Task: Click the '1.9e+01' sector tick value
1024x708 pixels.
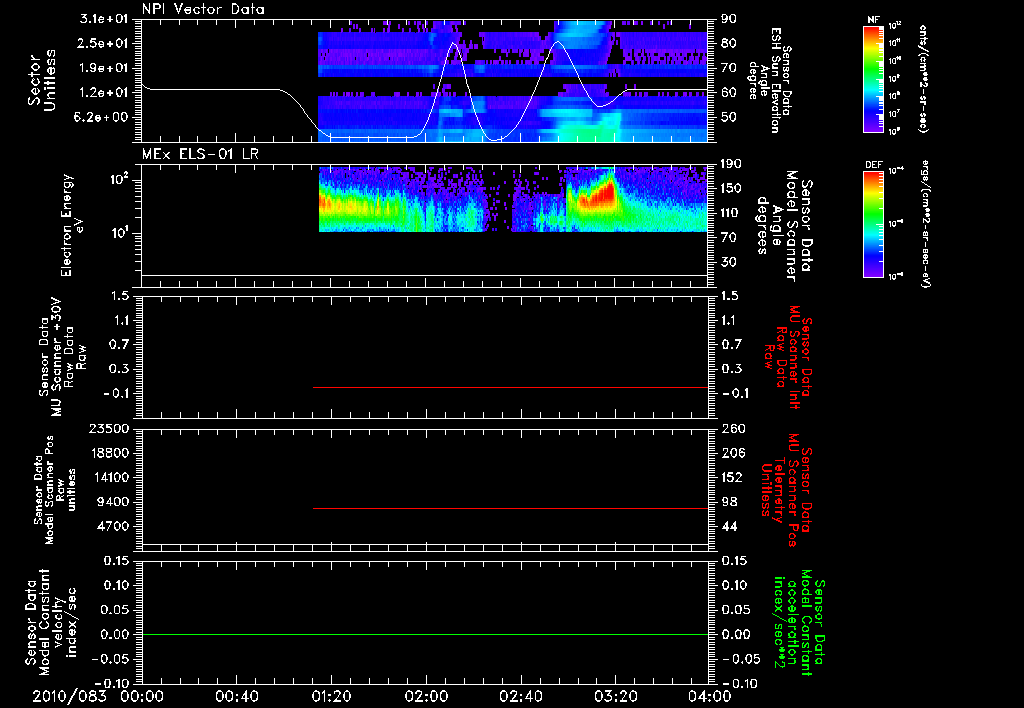Action: click(104, 68)
